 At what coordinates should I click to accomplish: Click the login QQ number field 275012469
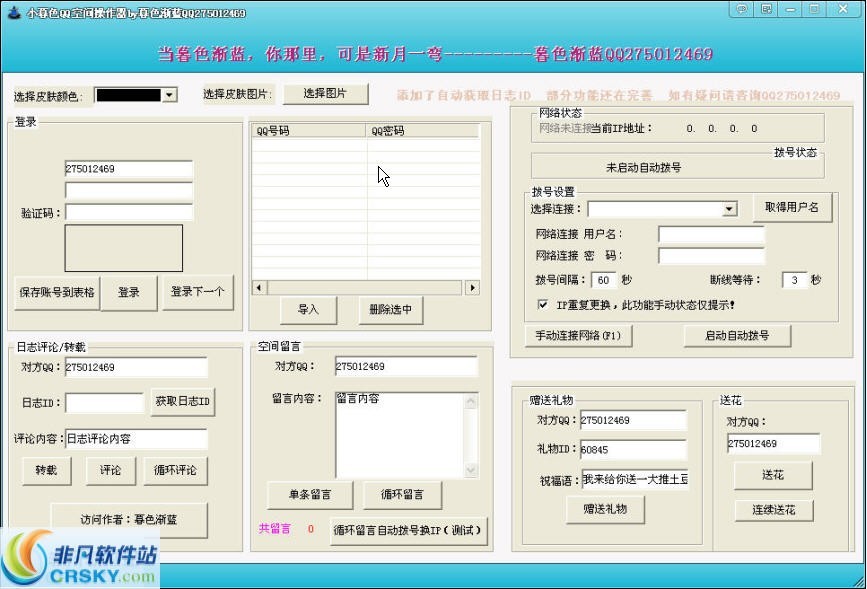coord(129,169)
